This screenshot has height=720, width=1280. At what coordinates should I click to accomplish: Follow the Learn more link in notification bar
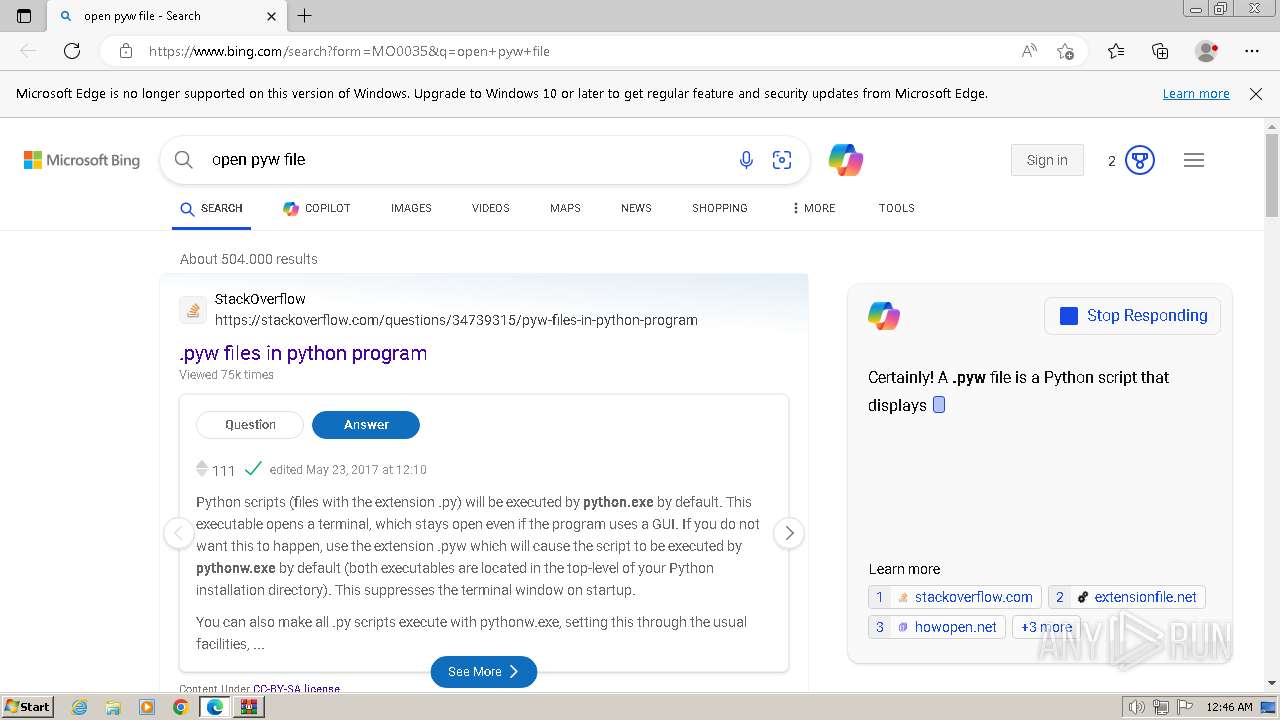click(x=1196, y=93)
